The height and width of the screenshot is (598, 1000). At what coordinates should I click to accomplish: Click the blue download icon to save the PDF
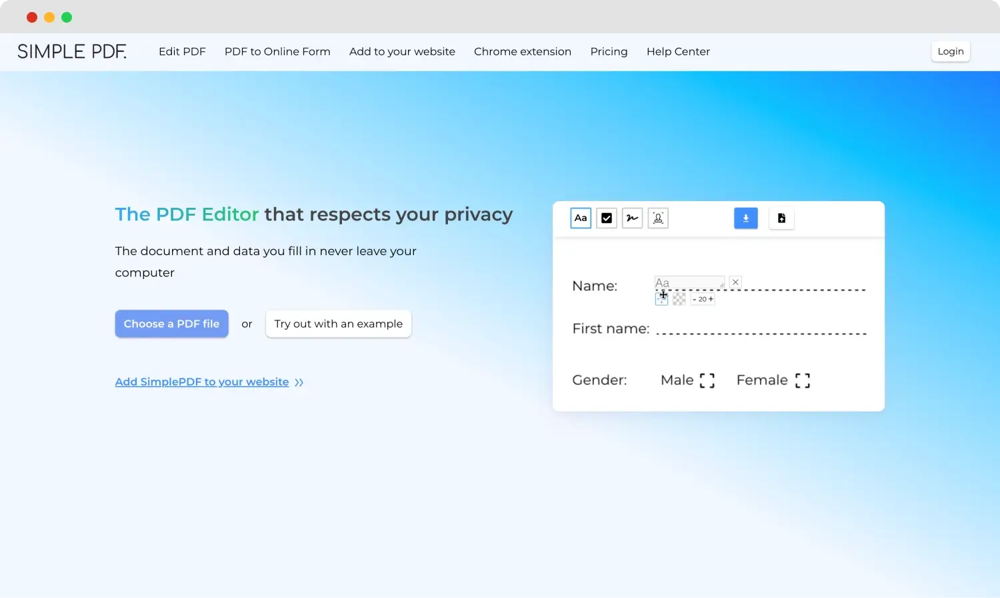pyautogui.click(x=746, y=218)
